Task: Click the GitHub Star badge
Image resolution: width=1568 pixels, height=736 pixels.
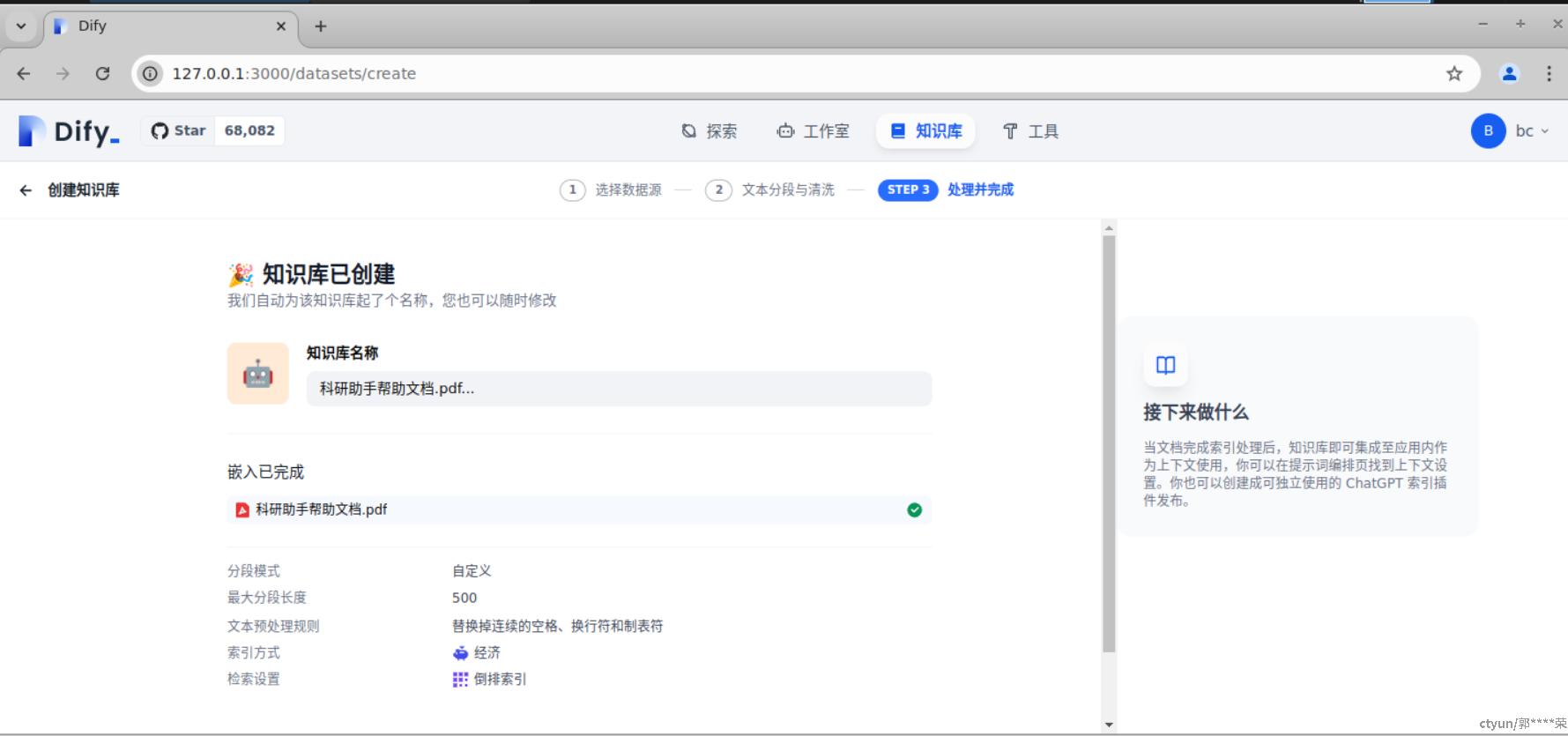Action: coord(212,131)
